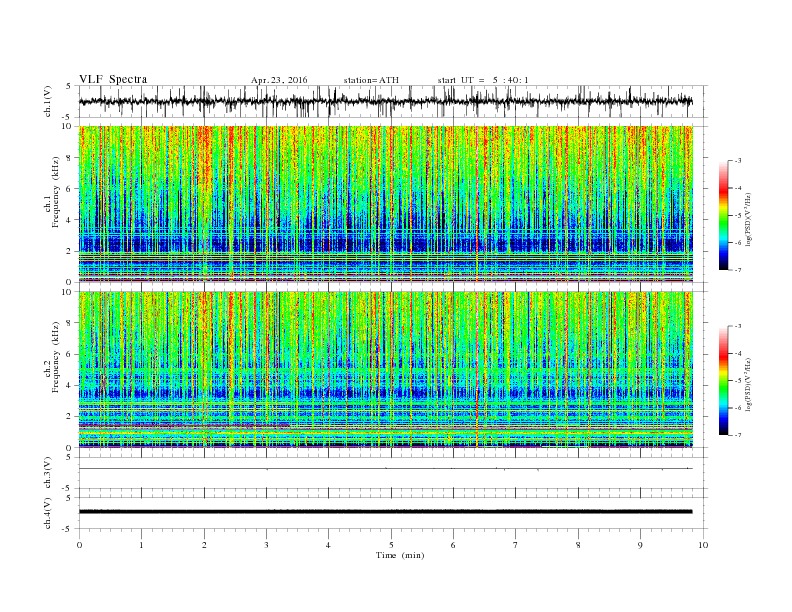This screenshot has height=612, width=792.
Task: Click the "ch.1(V)" waveform axis label
Action: click(48, 101)
